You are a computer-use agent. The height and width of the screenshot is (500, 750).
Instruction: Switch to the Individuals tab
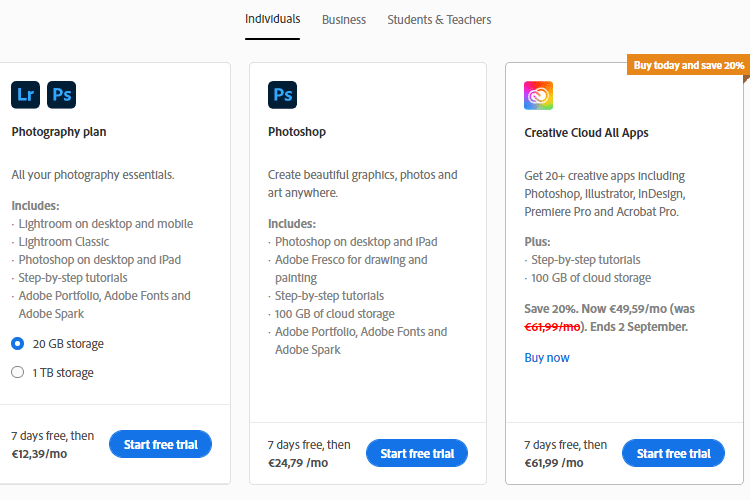272,19
